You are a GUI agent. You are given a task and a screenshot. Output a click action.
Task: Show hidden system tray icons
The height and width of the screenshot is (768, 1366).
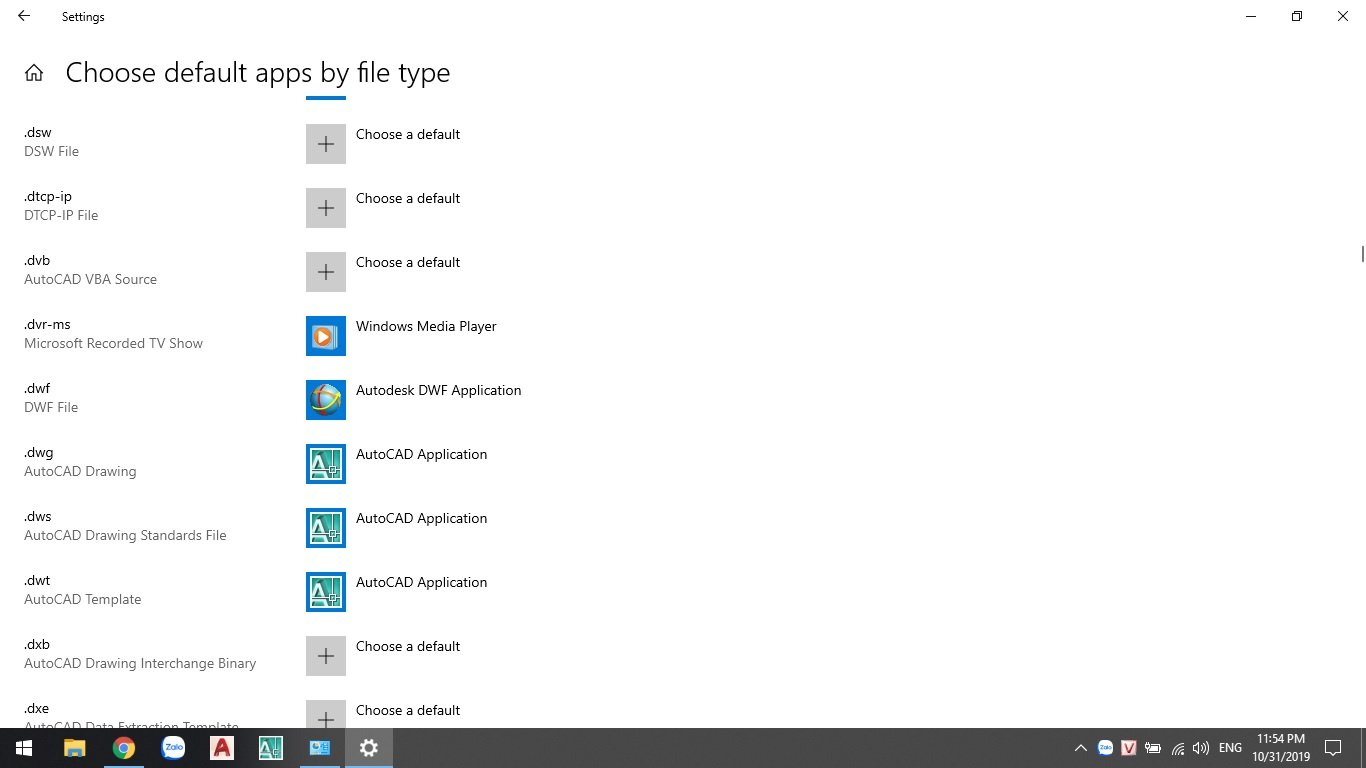coord(1080,748)
